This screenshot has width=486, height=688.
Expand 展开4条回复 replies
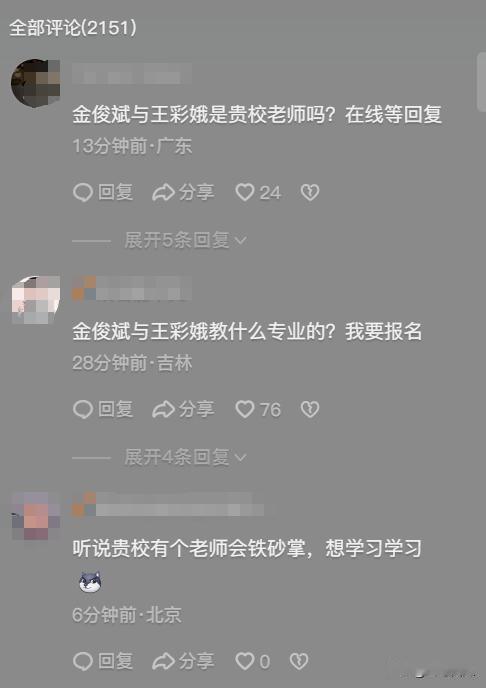point(186,457)
